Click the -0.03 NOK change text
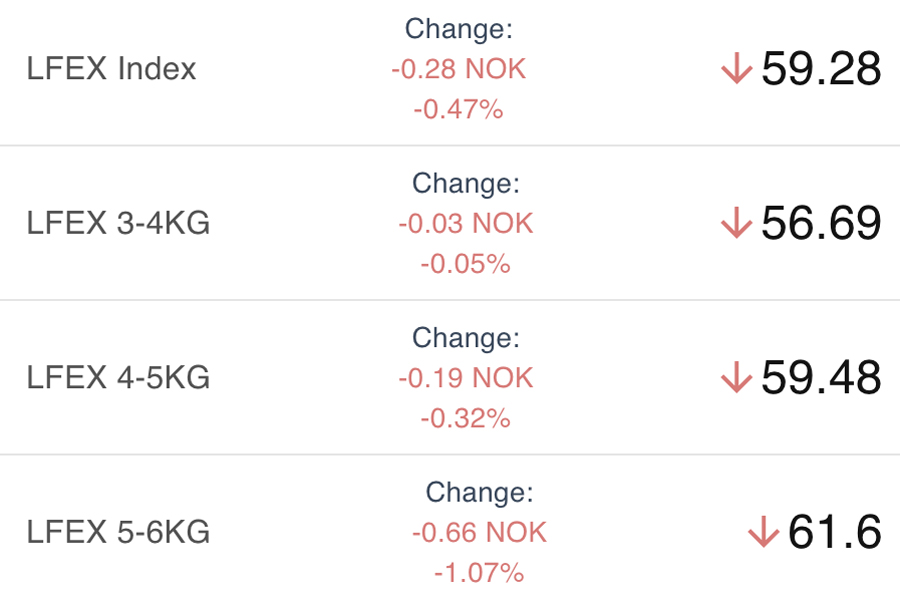The width and height of the screenshot is (900, 600). click(465, 223)
